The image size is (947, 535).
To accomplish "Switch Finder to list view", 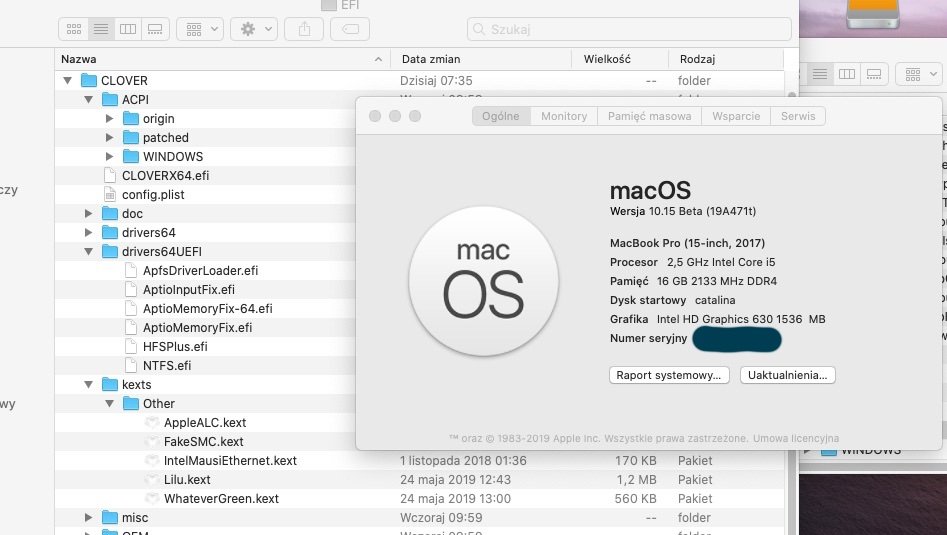I will [101, 29].
